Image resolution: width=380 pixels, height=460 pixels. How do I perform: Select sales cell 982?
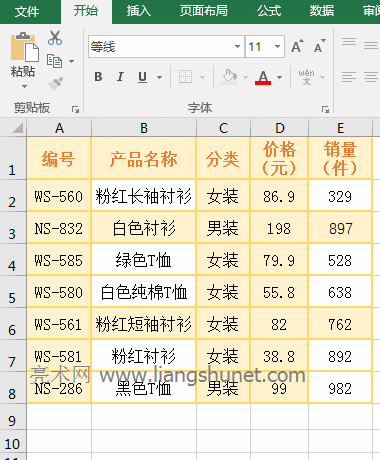tap(340, 388)
